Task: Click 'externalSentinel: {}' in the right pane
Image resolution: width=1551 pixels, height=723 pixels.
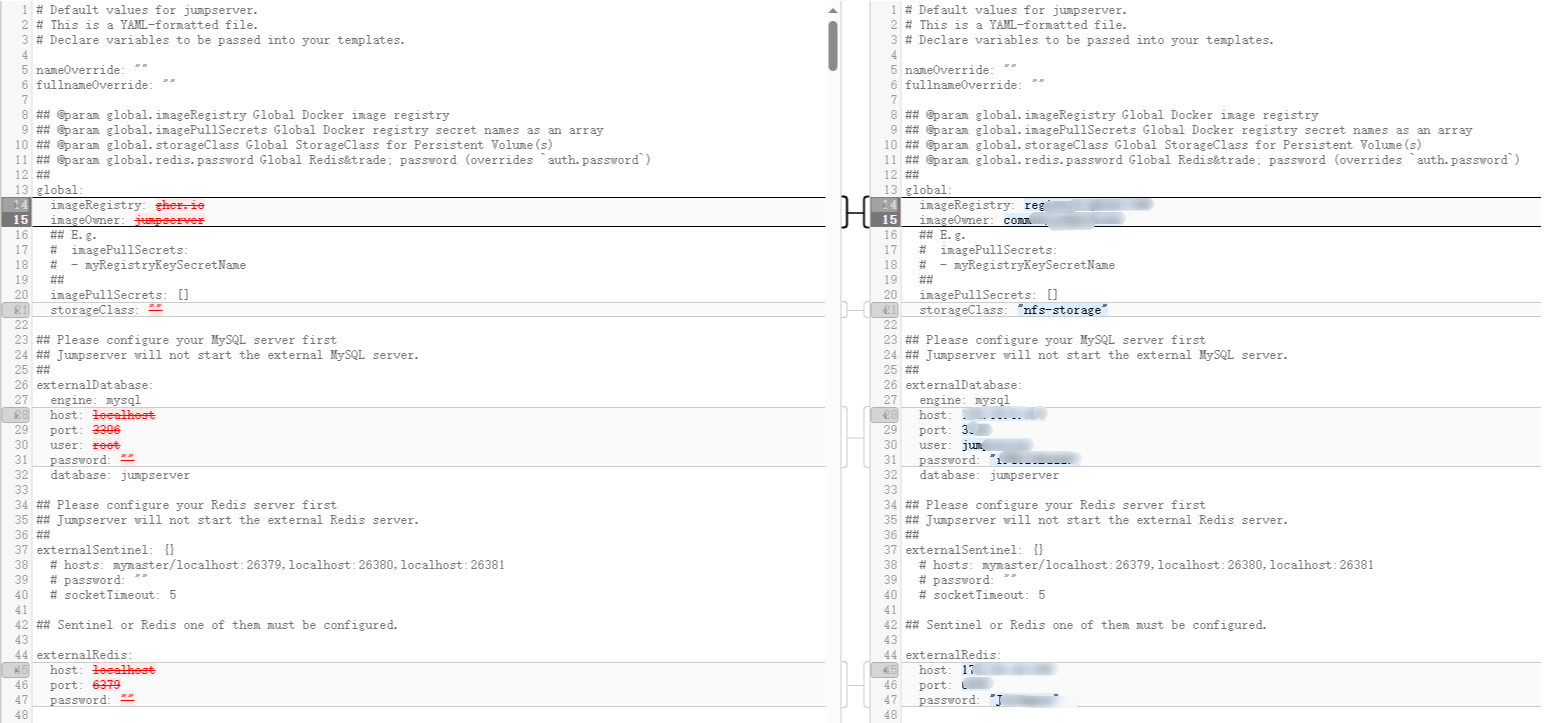Action: coord(975,550)
